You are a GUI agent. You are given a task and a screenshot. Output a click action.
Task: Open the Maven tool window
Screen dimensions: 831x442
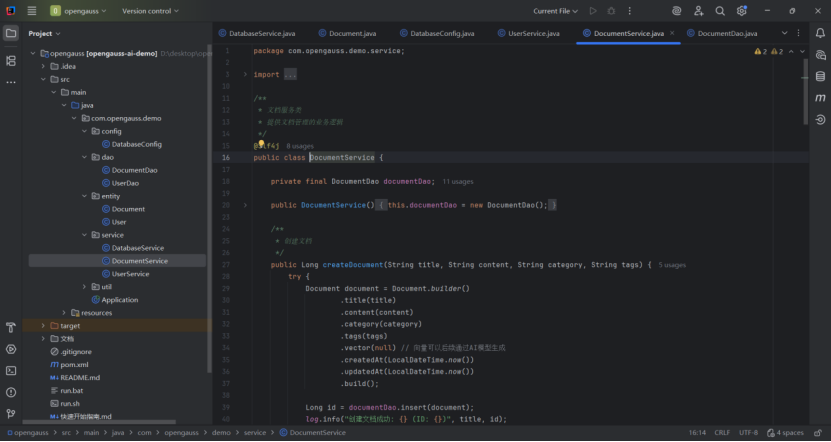(820, 98)
